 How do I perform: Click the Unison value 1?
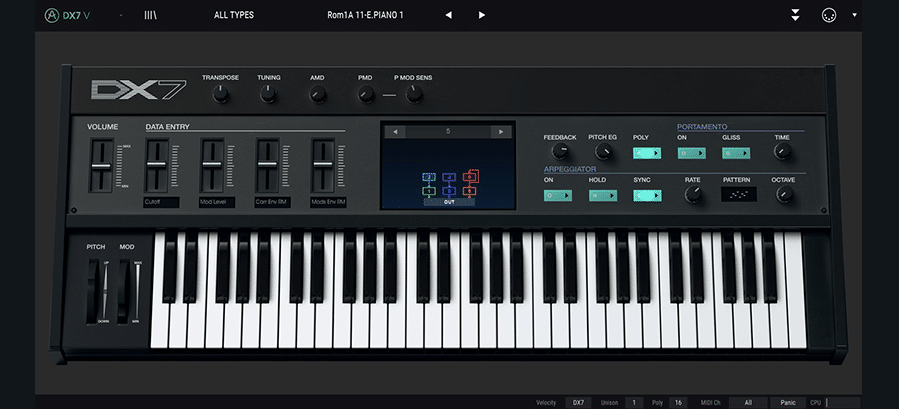tap(634, 403)
